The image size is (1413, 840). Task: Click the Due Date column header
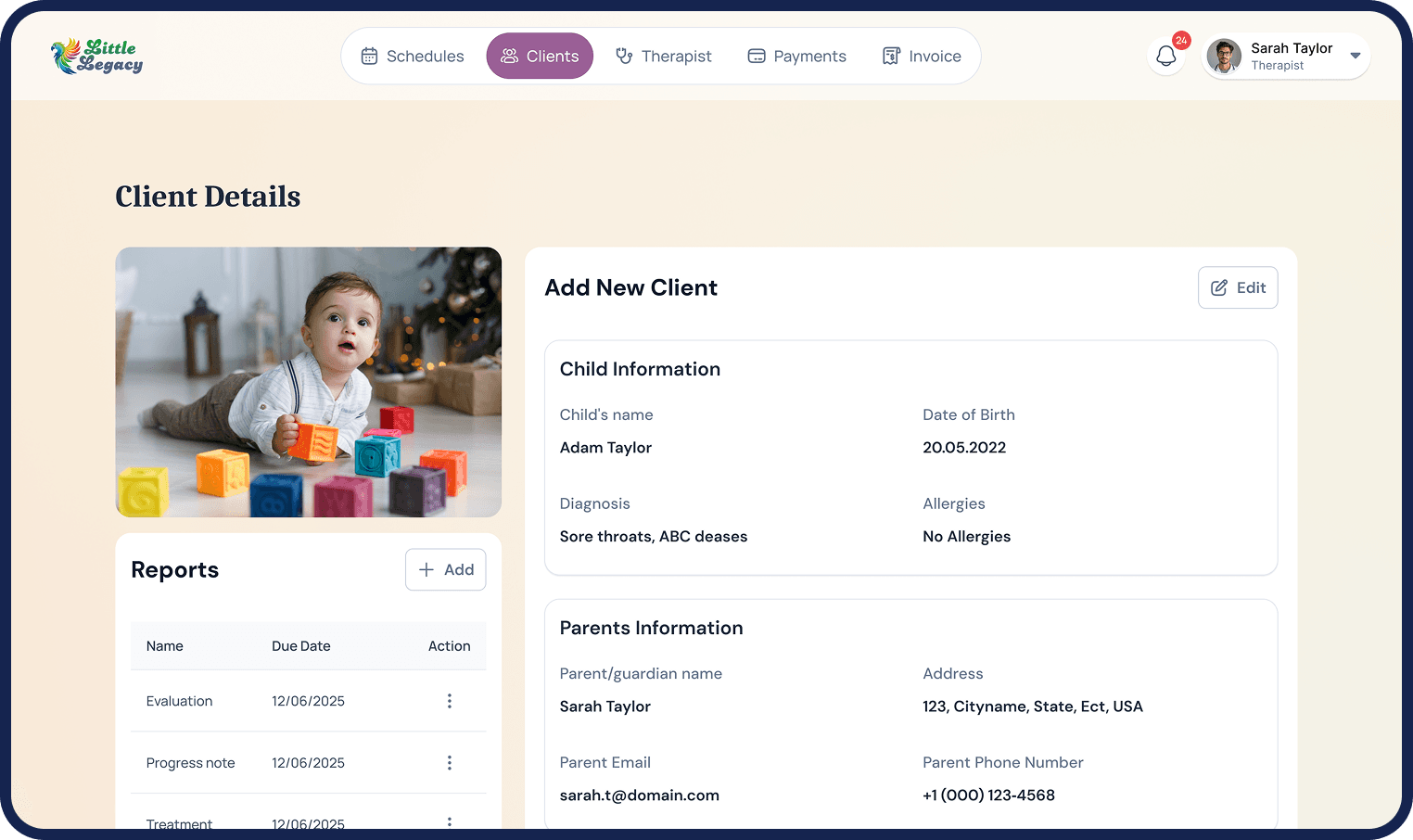pyautogui.click(x=301, y=646)
